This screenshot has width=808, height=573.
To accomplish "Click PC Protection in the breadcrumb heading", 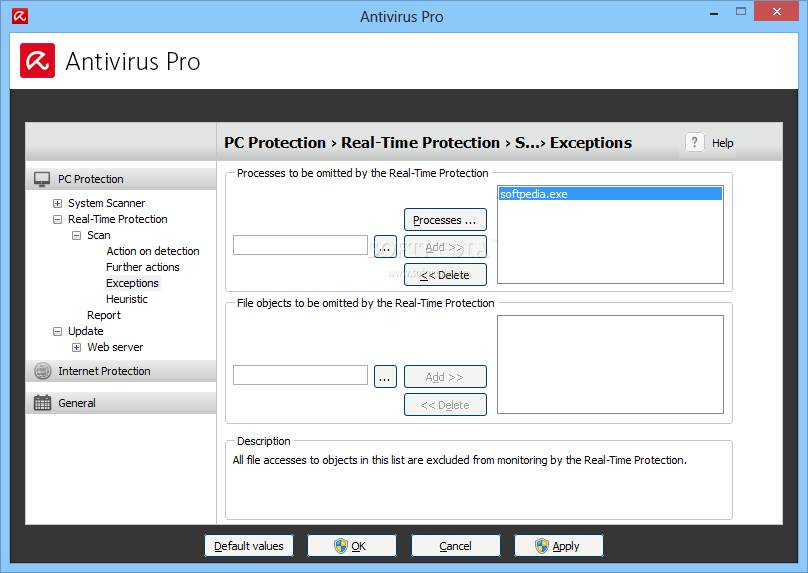I will [x=275, y=143].
